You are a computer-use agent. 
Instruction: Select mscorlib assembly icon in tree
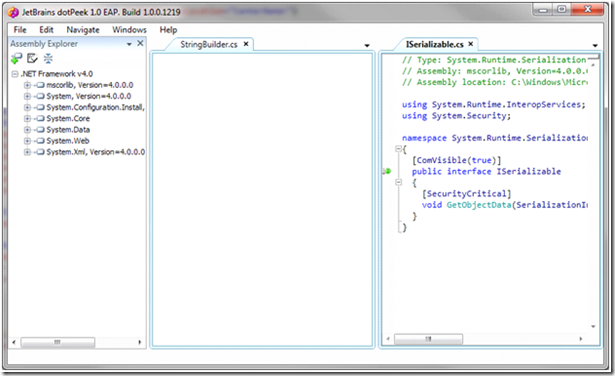[40, 85]
